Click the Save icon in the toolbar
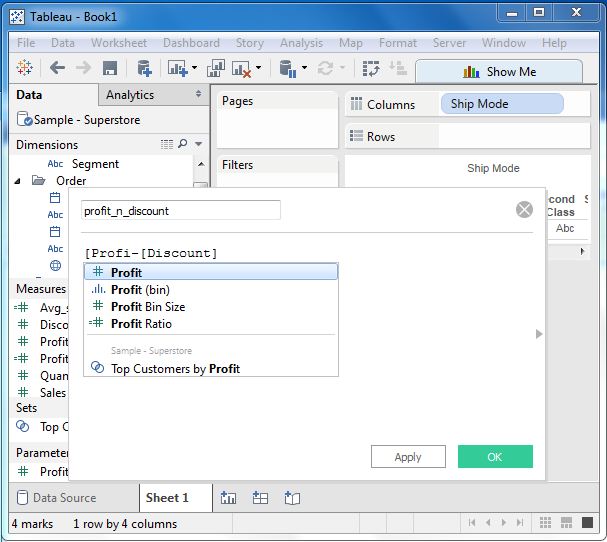The width and height of the screenshot is (607, 542). click(110, 68)
